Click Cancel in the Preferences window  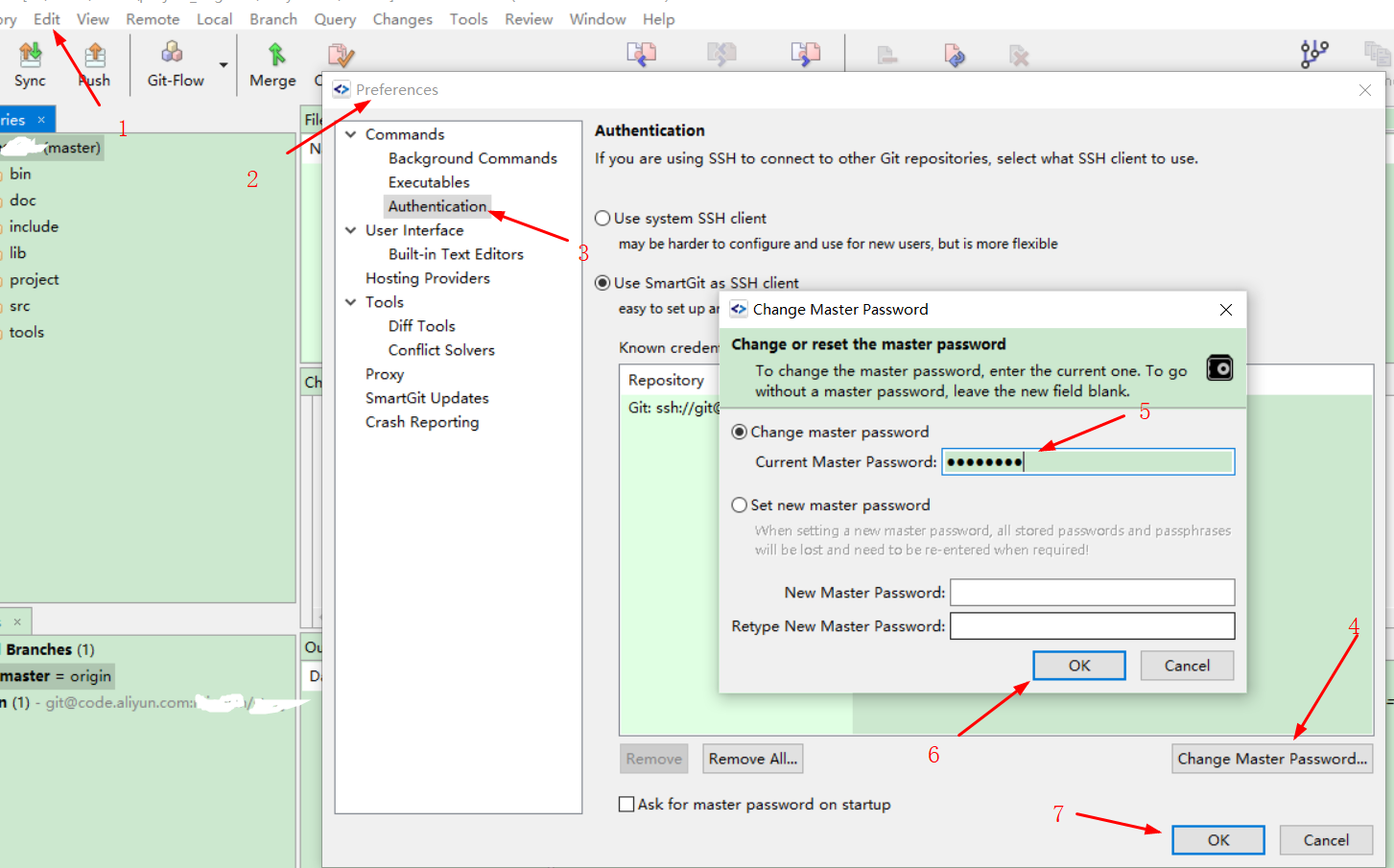pyautogui.click(x=1326, y=840)
